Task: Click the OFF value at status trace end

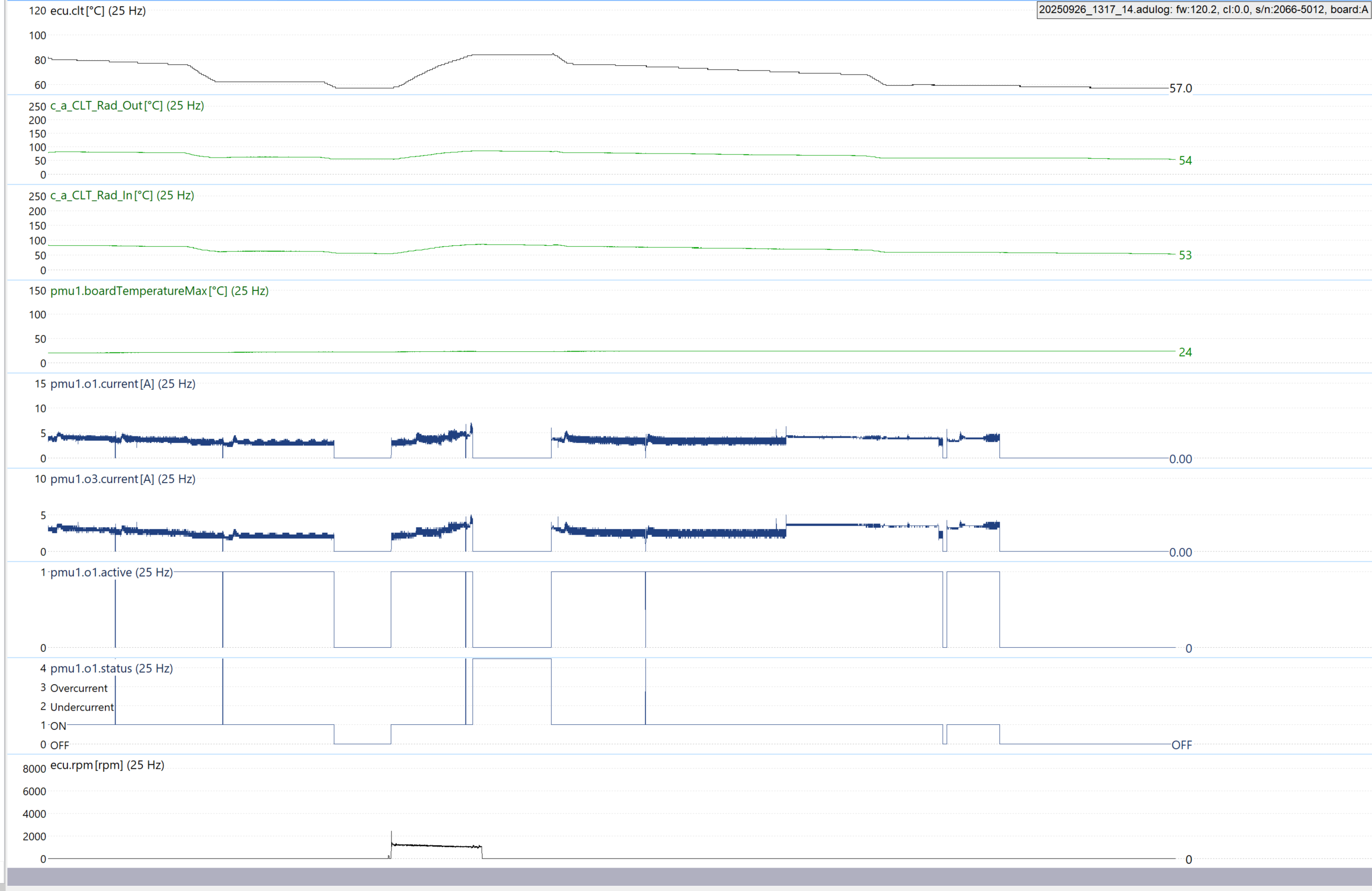Action: pyautogui.click(x=1181, y=745)
